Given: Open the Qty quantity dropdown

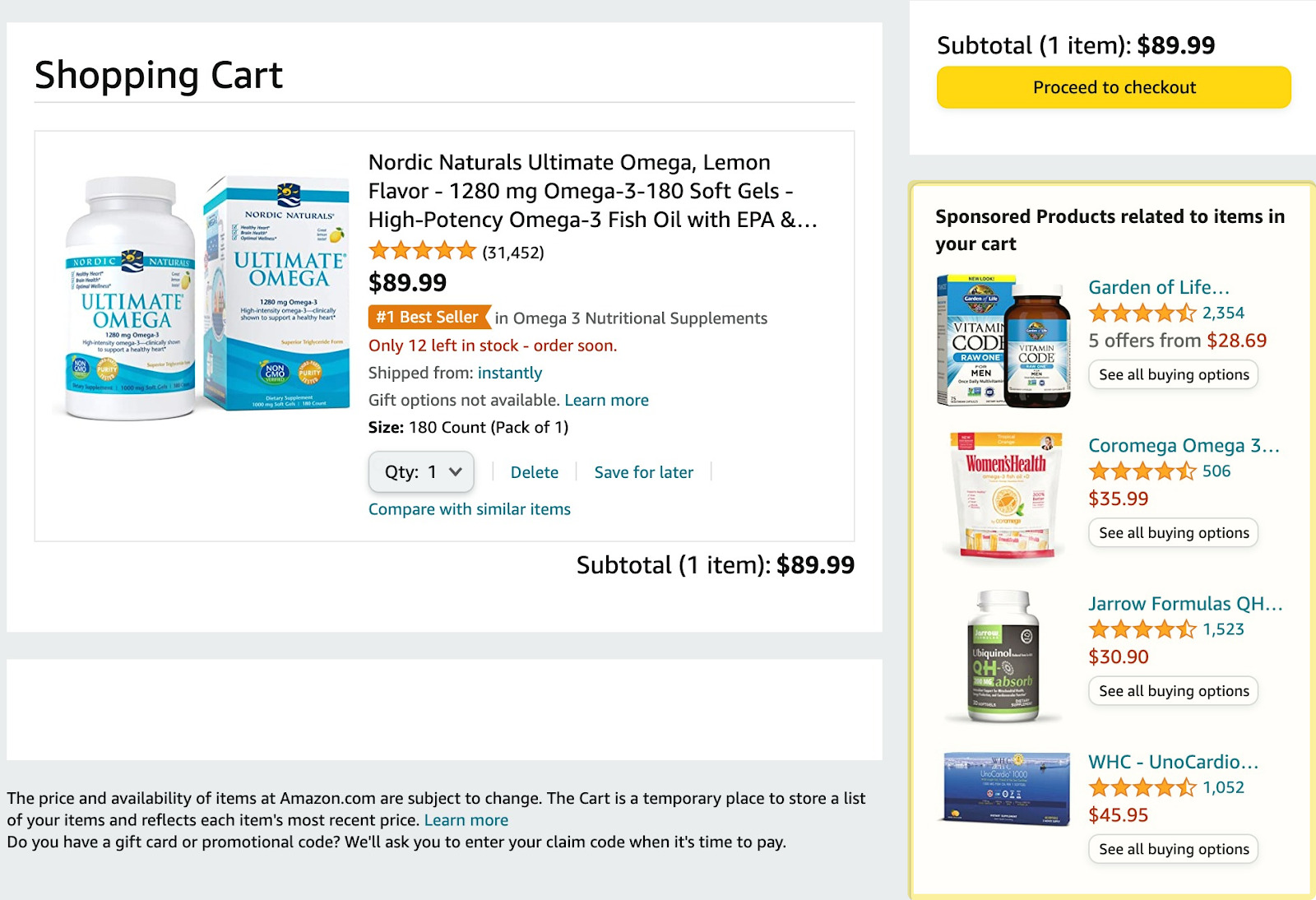Looking at the screenshot, I should coord(421,472).
